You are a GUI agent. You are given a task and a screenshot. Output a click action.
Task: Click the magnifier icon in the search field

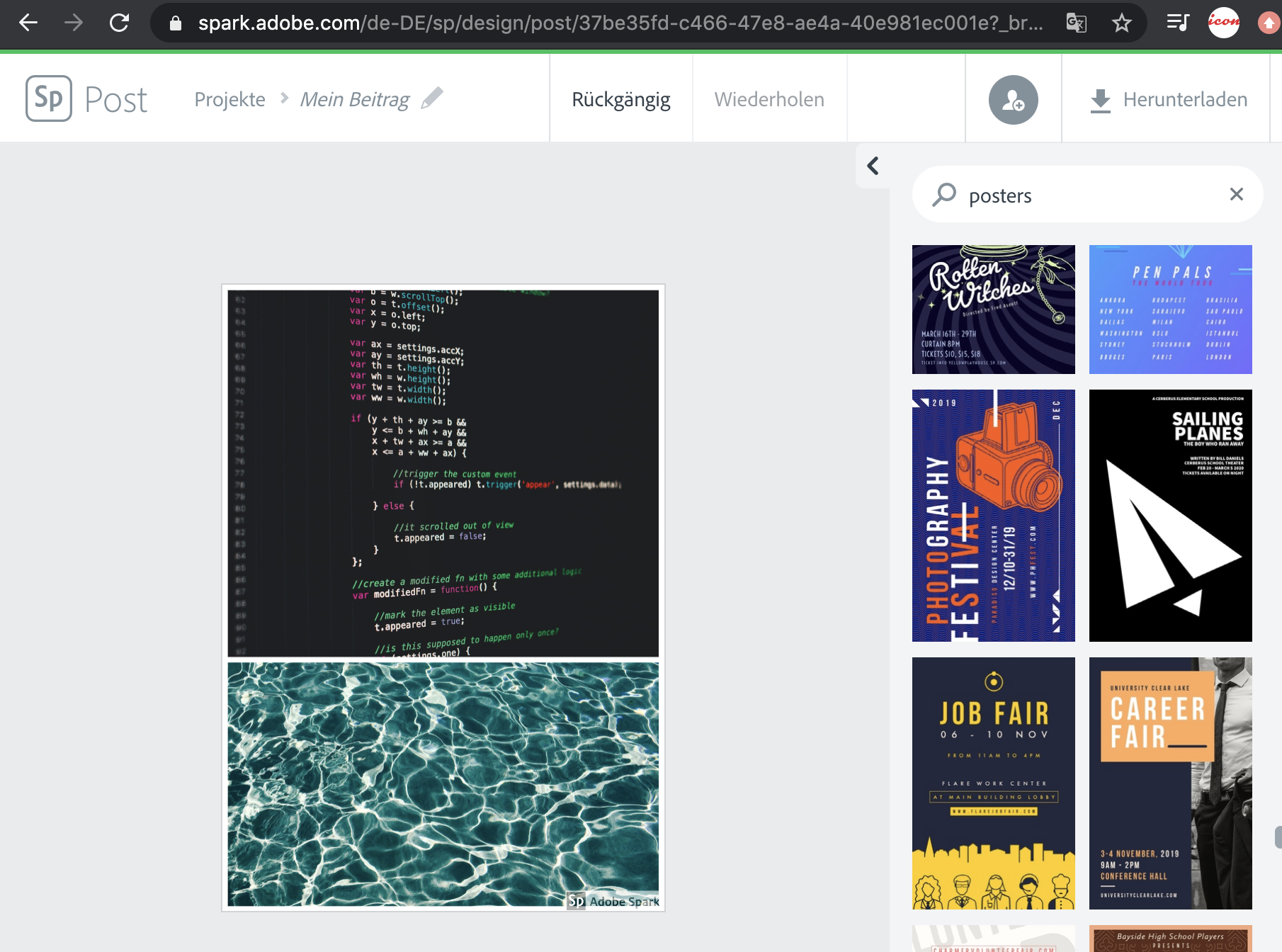coord(944,195)
